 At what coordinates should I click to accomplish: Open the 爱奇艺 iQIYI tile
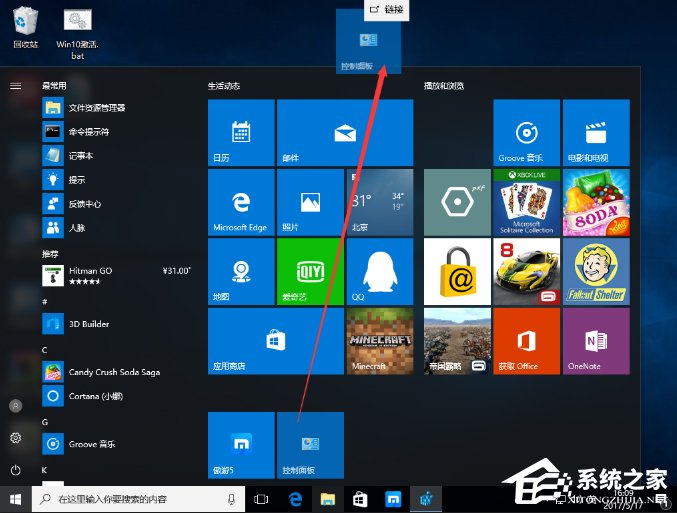coord(310,271)
